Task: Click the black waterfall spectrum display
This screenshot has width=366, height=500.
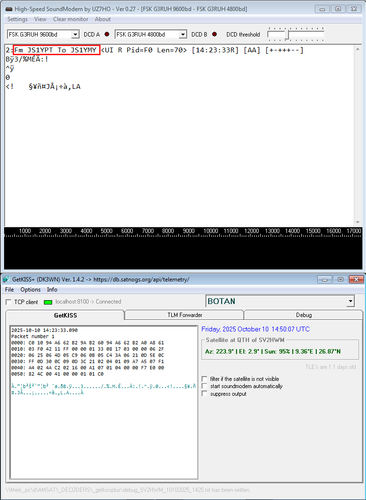Action: [x=183, y=253]
